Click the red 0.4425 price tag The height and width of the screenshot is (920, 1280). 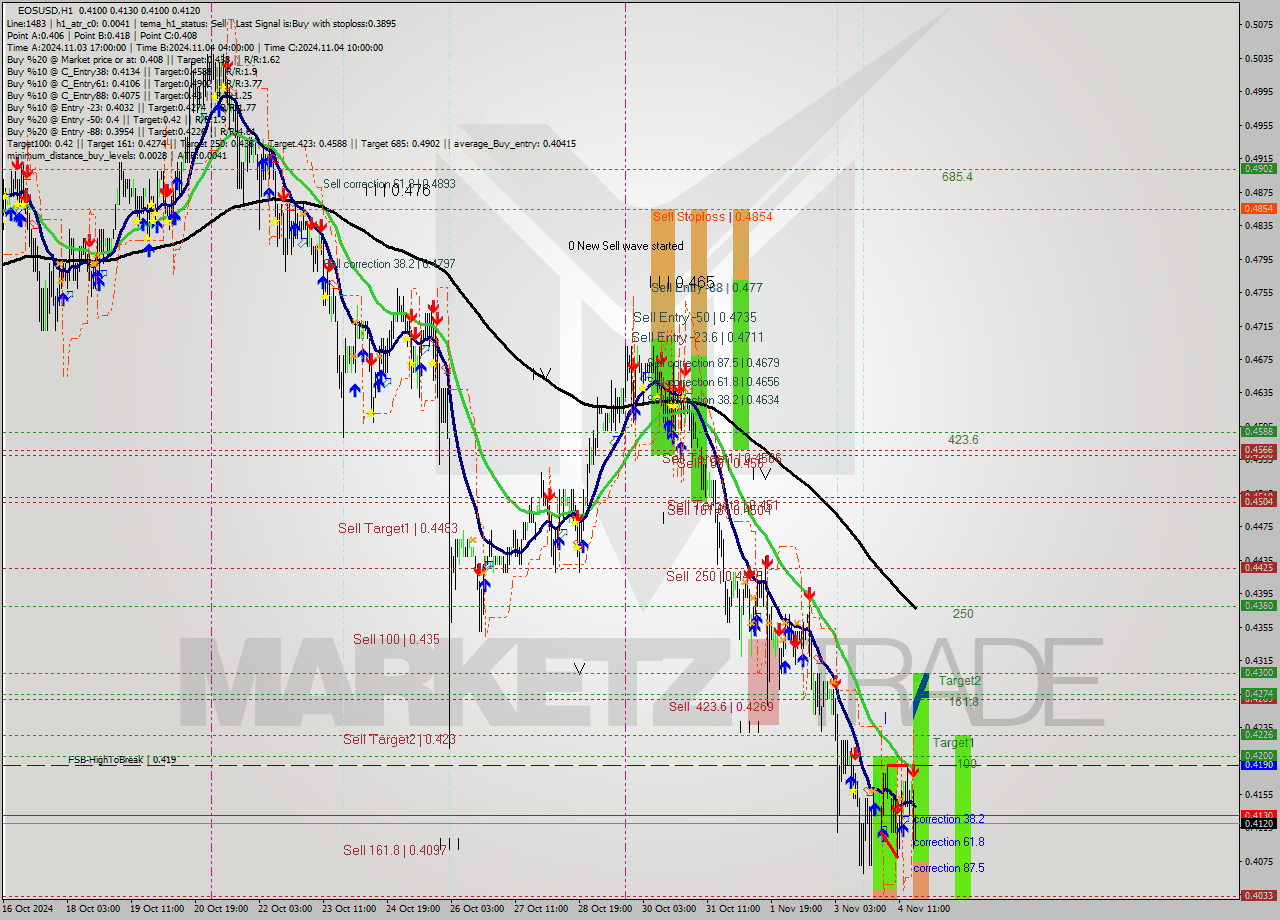(1257, 567)
